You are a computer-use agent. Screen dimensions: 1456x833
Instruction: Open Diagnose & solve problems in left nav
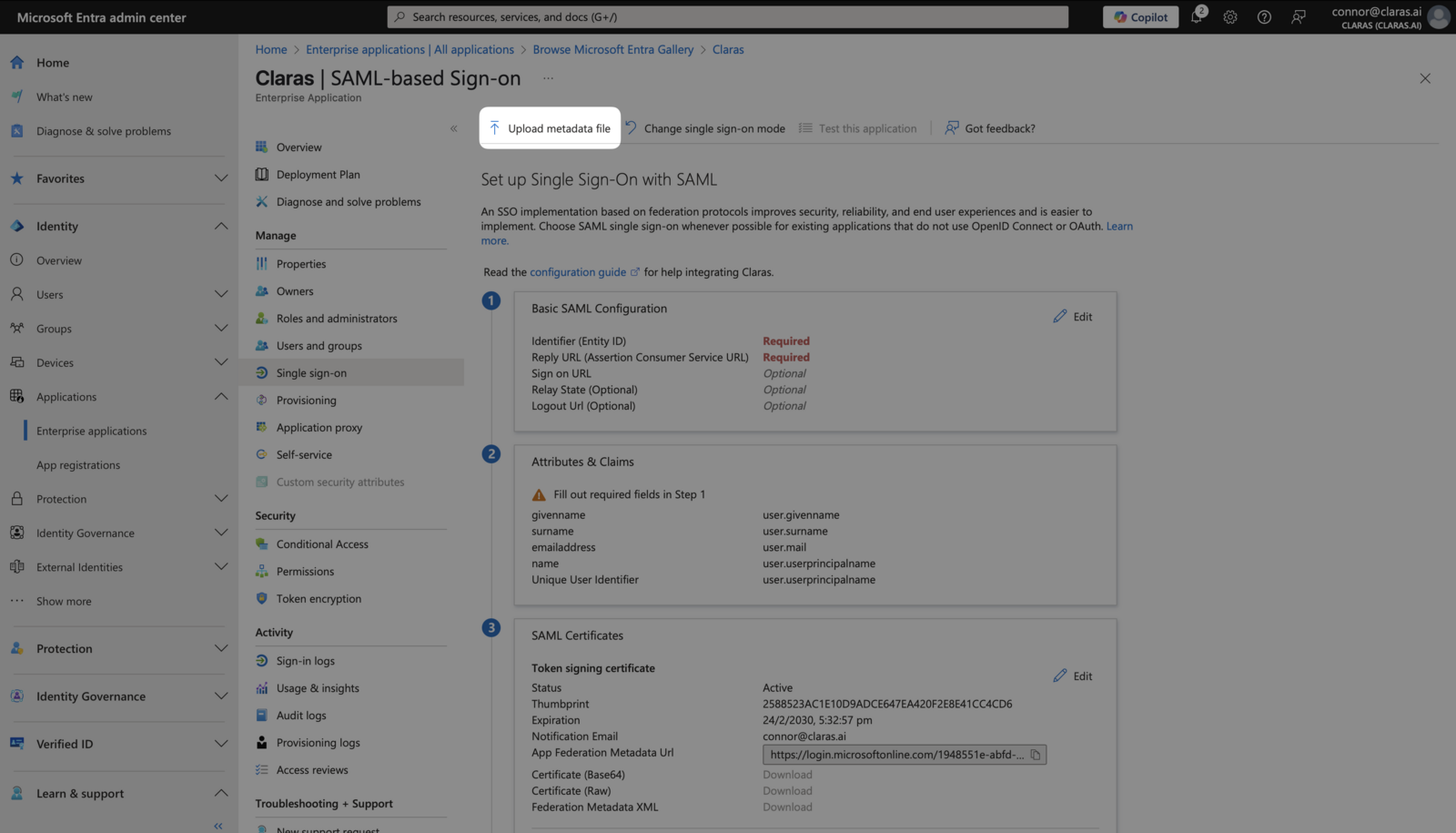click(x=103, y=131)
